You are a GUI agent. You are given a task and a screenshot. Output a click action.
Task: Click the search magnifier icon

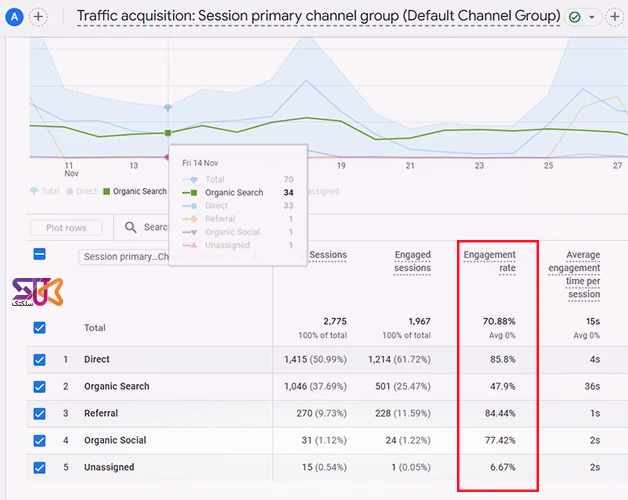click(x=131, y=227)
